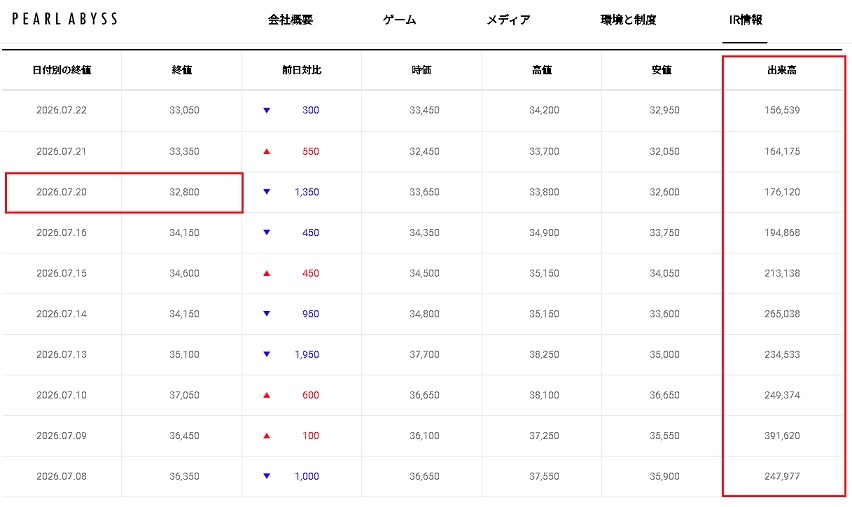Open the 会社概要 menu

click(290, 20)
